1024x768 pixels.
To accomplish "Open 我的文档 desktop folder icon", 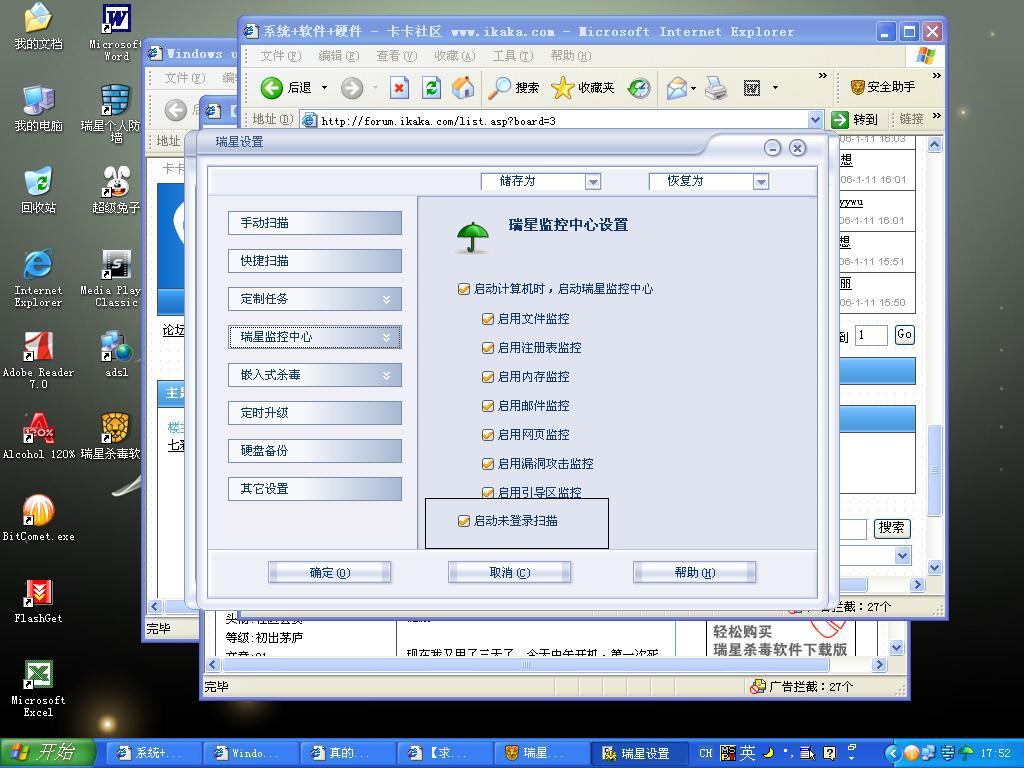I will [x=38, y=26].
